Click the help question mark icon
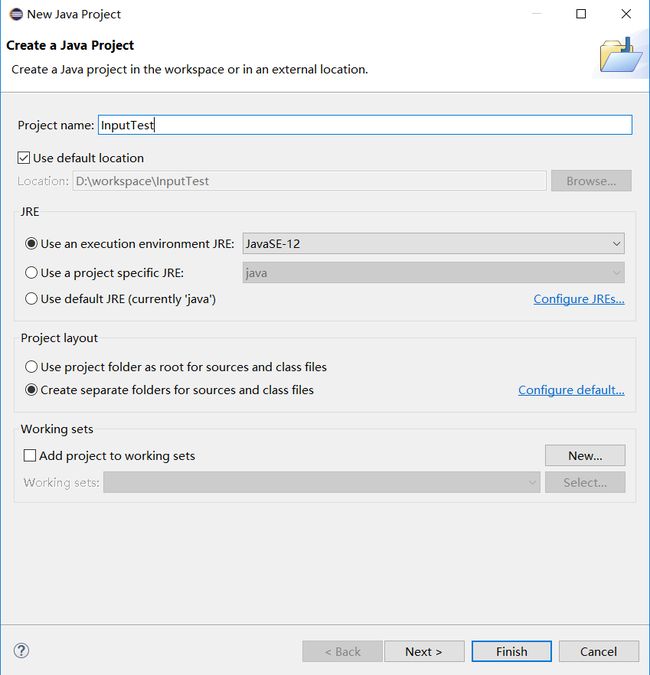Viewport: 650px width, 675px height. [x=21, y=650]
